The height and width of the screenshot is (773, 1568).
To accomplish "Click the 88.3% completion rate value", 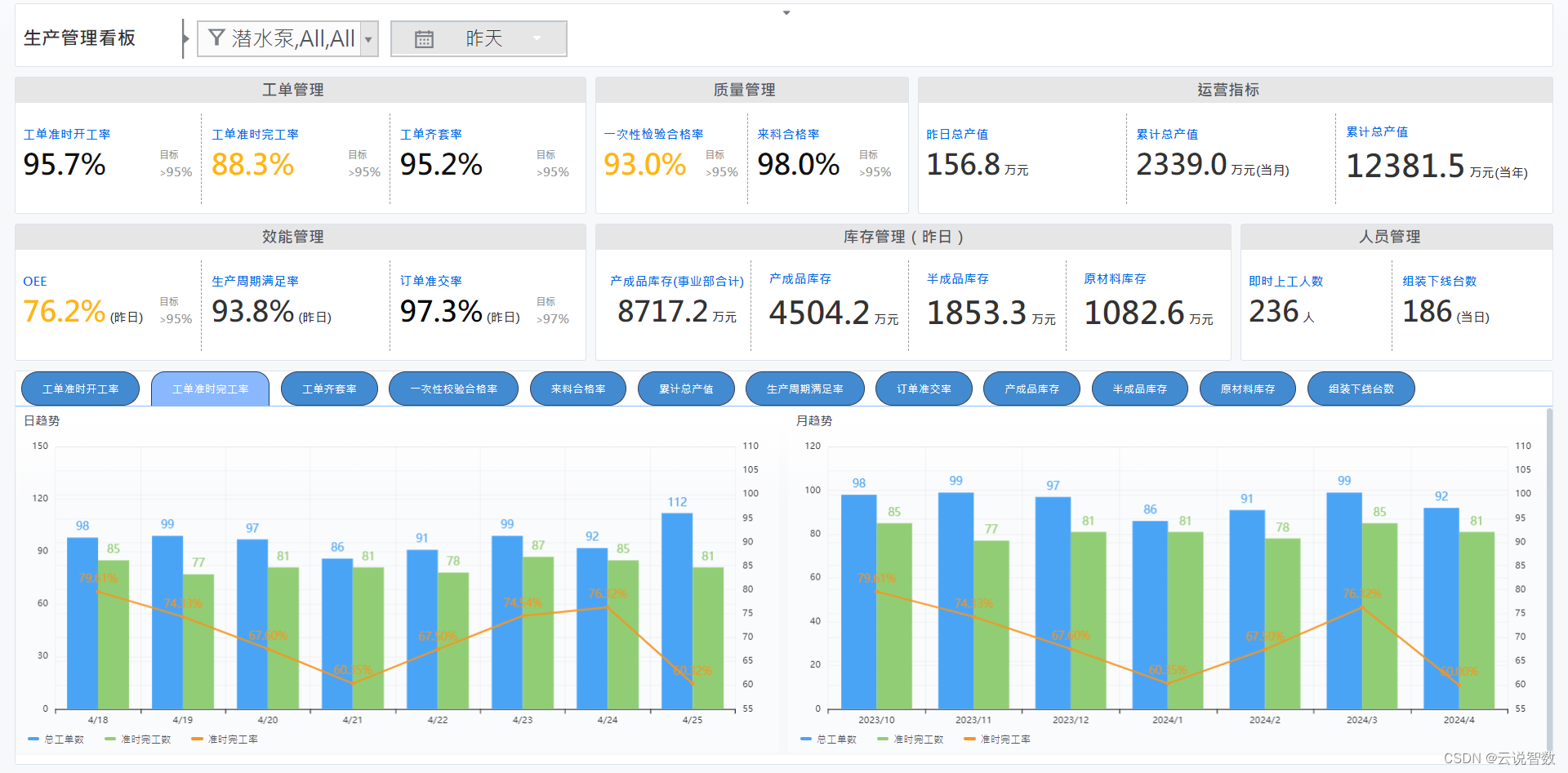I will [x=252, y=165].
